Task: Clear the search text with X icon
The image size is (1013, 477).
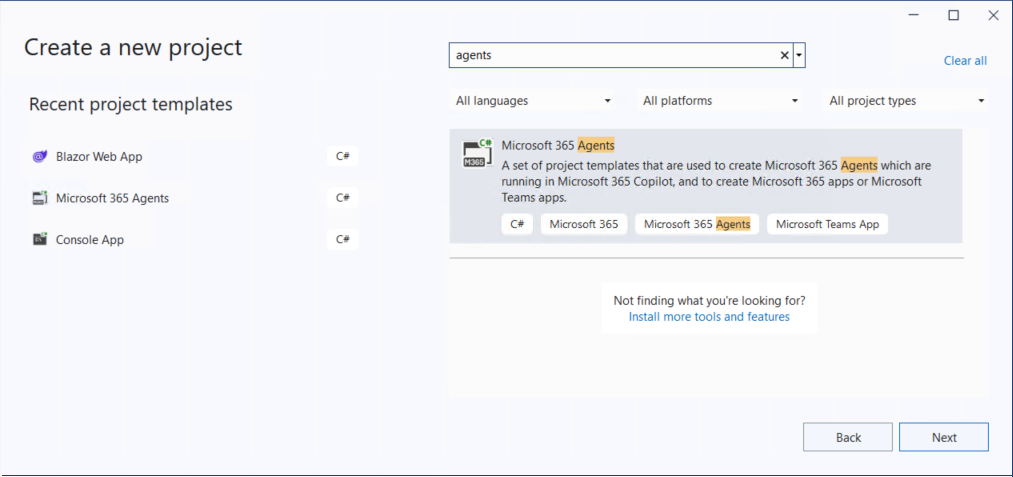Action: click(x=784, y=56)
